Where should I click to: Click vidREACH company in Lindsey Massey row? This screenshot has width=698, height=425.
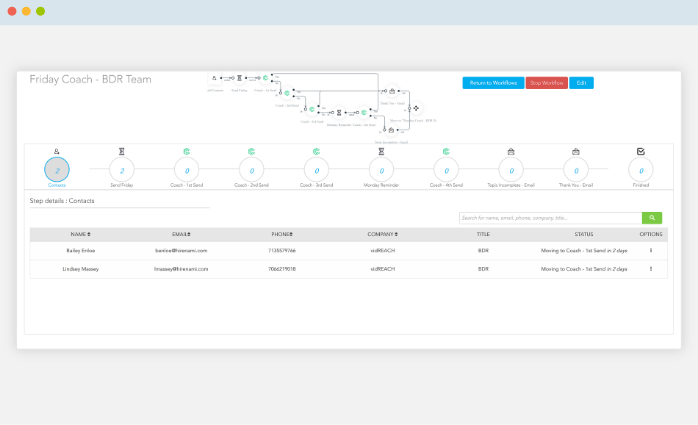point(383,269)
